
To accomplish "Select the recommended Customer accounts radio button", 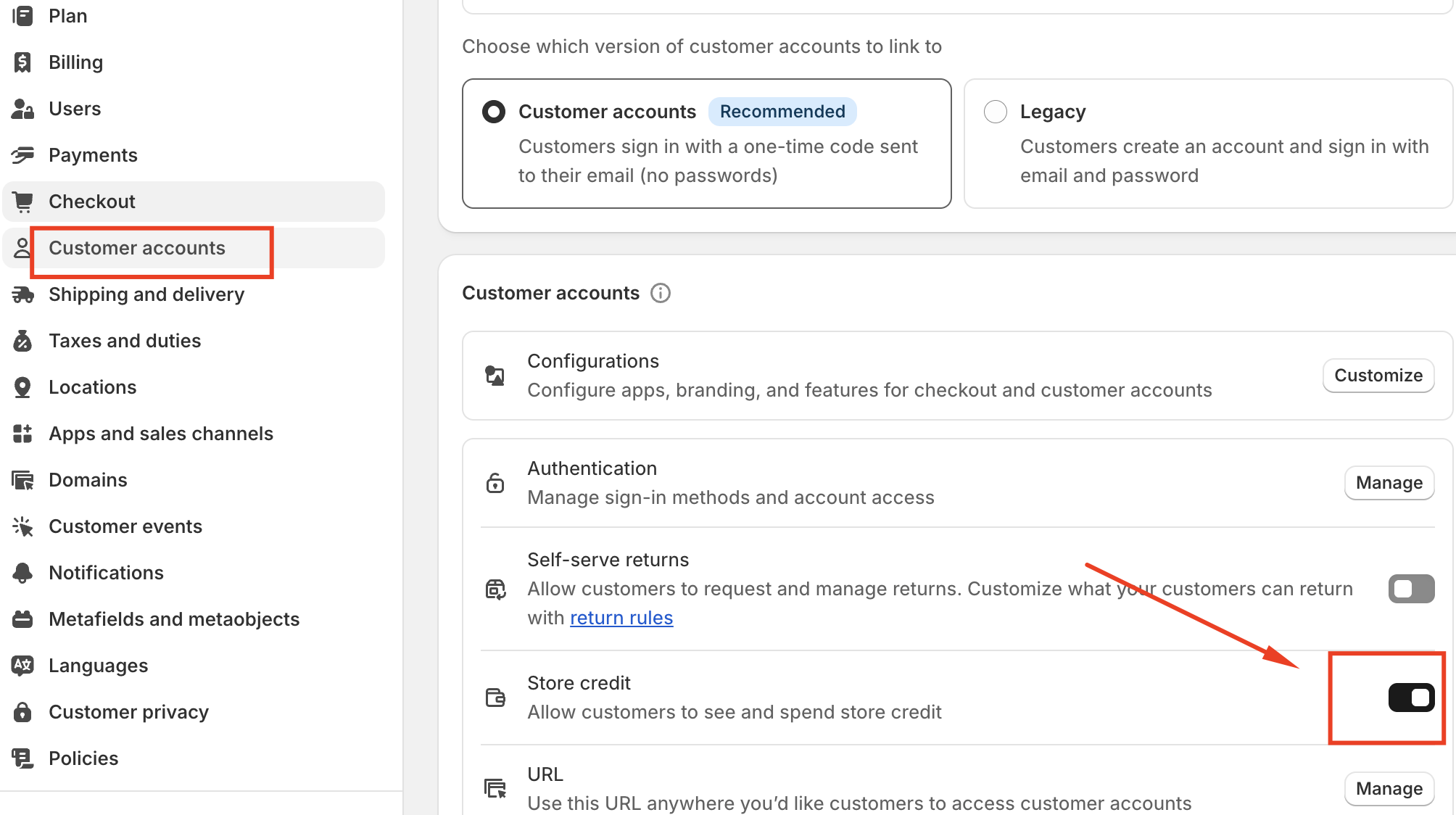I will click(494, 112).
